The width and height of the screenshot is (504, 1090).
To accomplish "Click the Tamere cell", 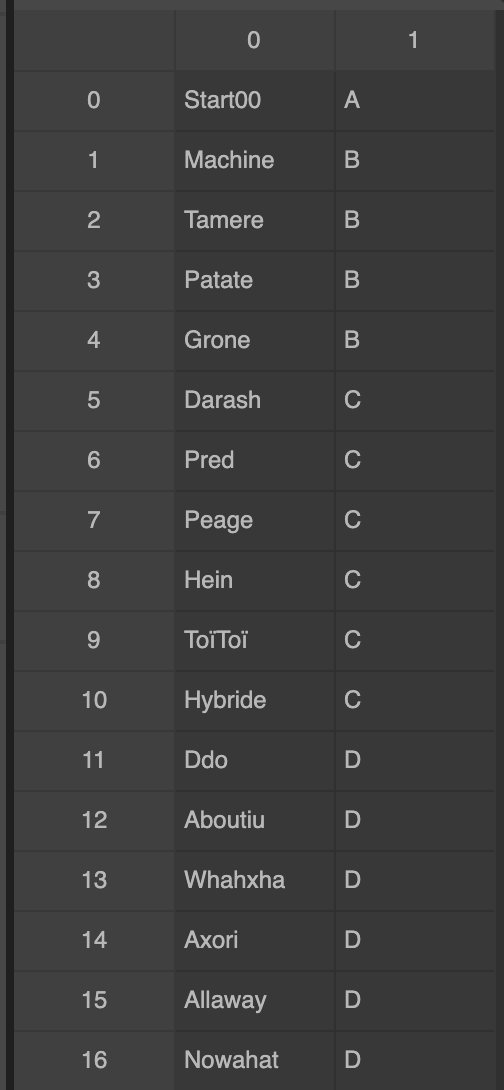I will (254, 220).
